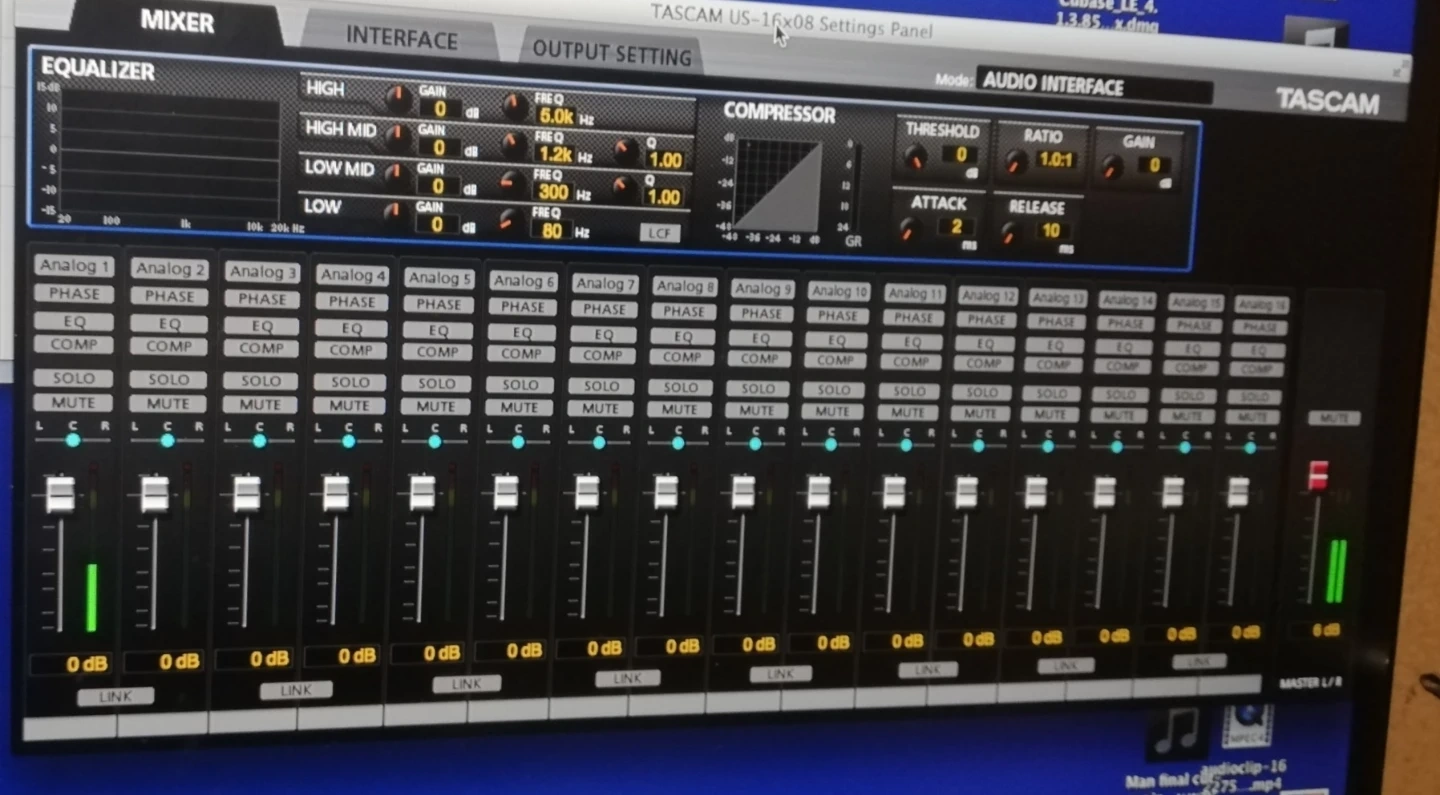
Task: Switch to the INTERFACE tab
Action: click(401, 38)
